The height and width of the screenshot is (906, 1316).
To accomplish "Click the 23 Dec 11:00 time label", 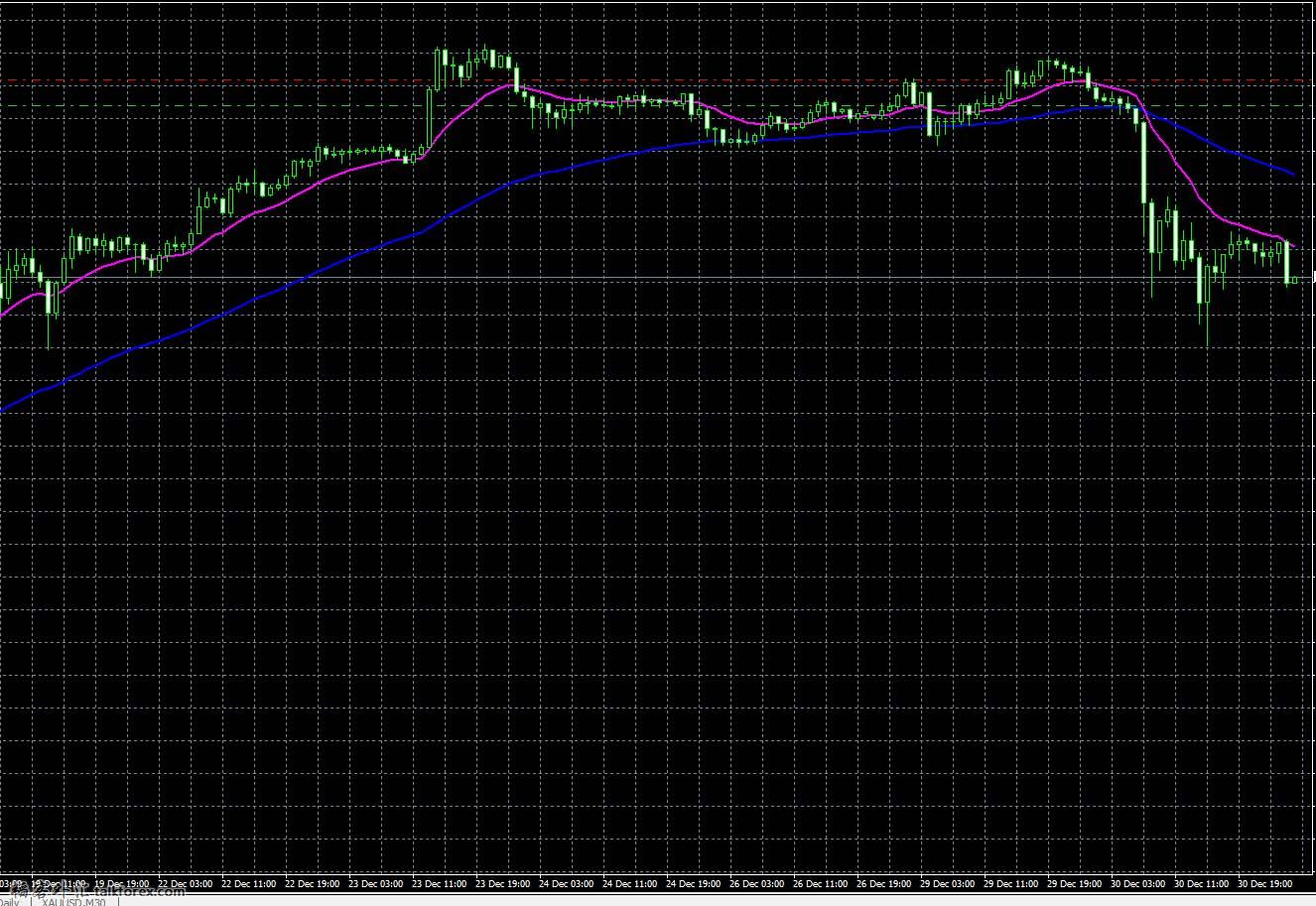I will click(x=440, y=884).
